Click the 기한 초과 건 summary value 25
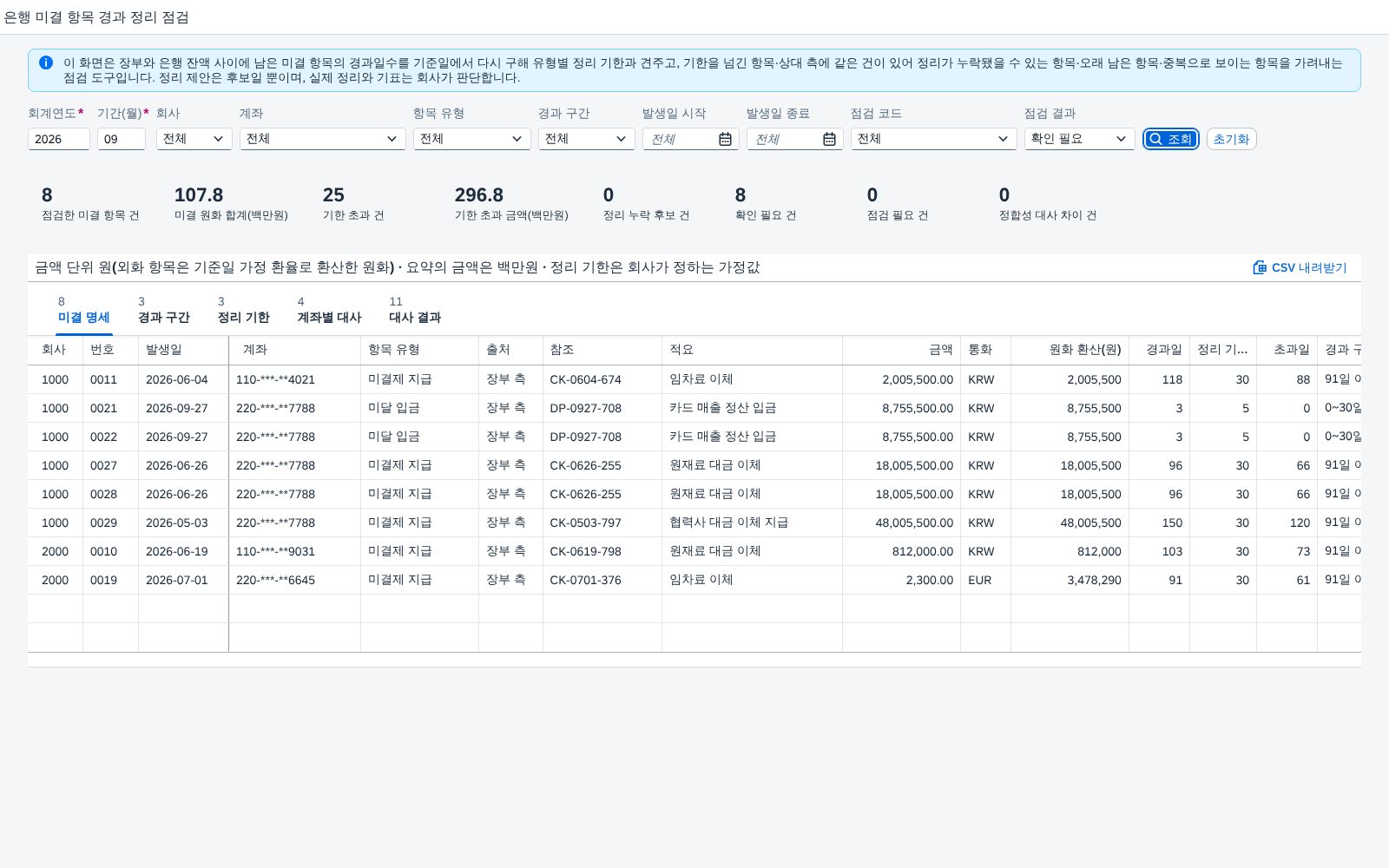 (333, 195)
